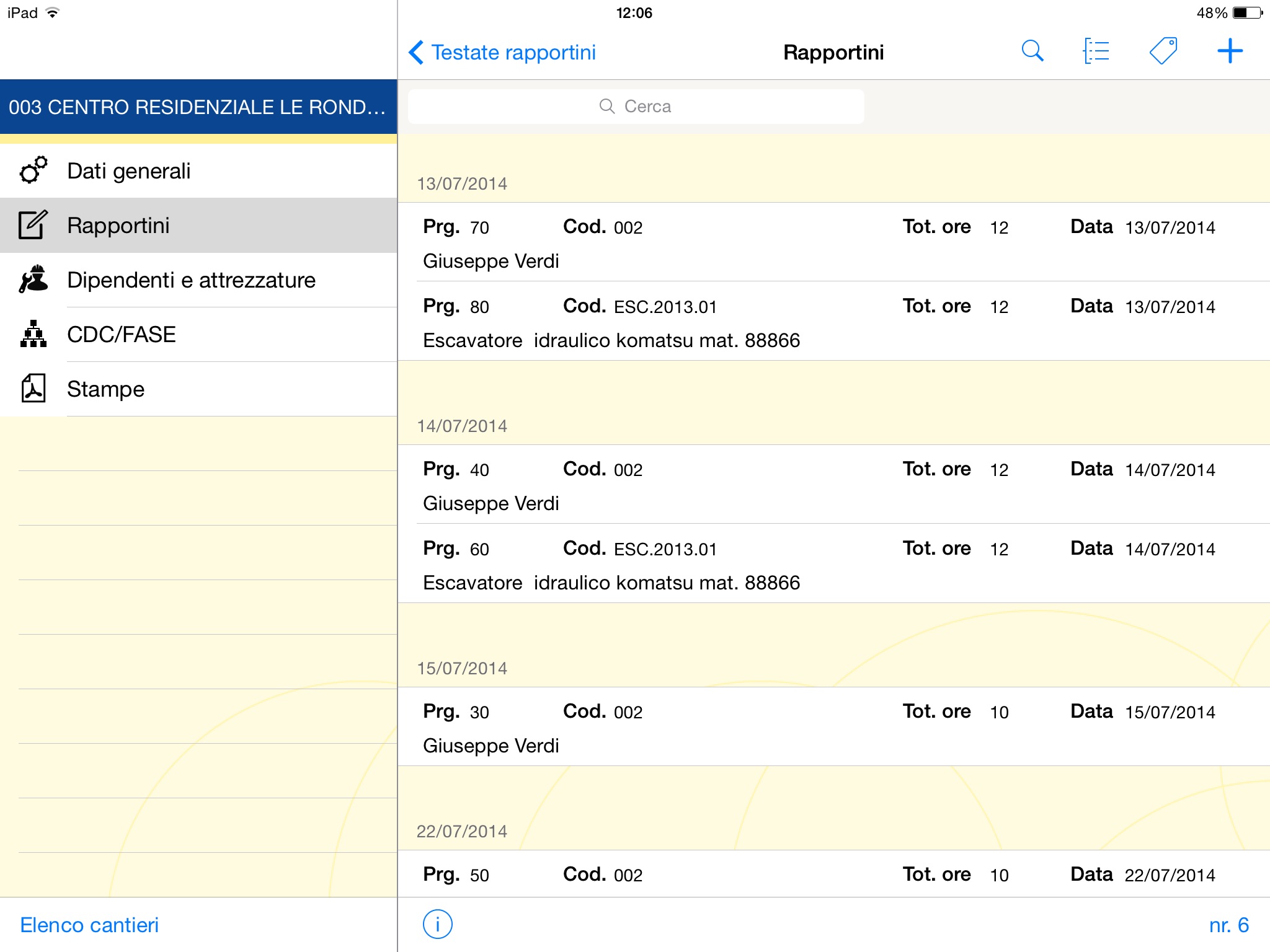Tap the Rapportini pencil-edit icon
This screenshot has width=1270, height=952.
coord(33,225)
